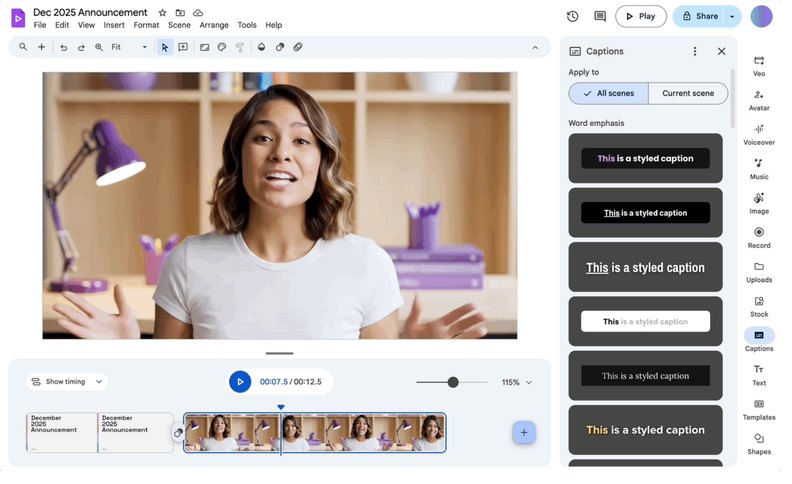Open the Help menu

(x=273, y=25)
